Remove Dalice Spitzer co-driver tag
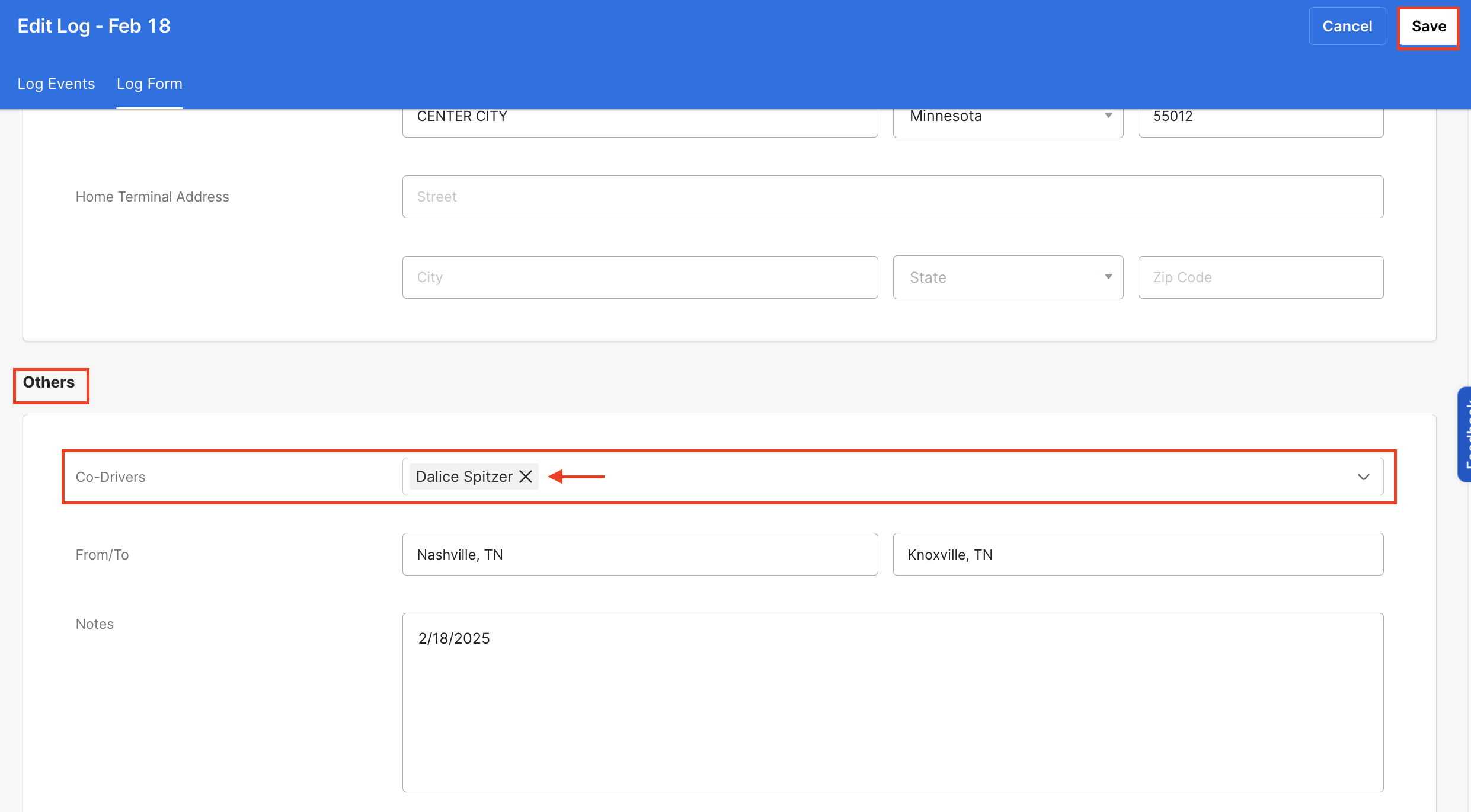1471x812 pixels. point(526,477)
